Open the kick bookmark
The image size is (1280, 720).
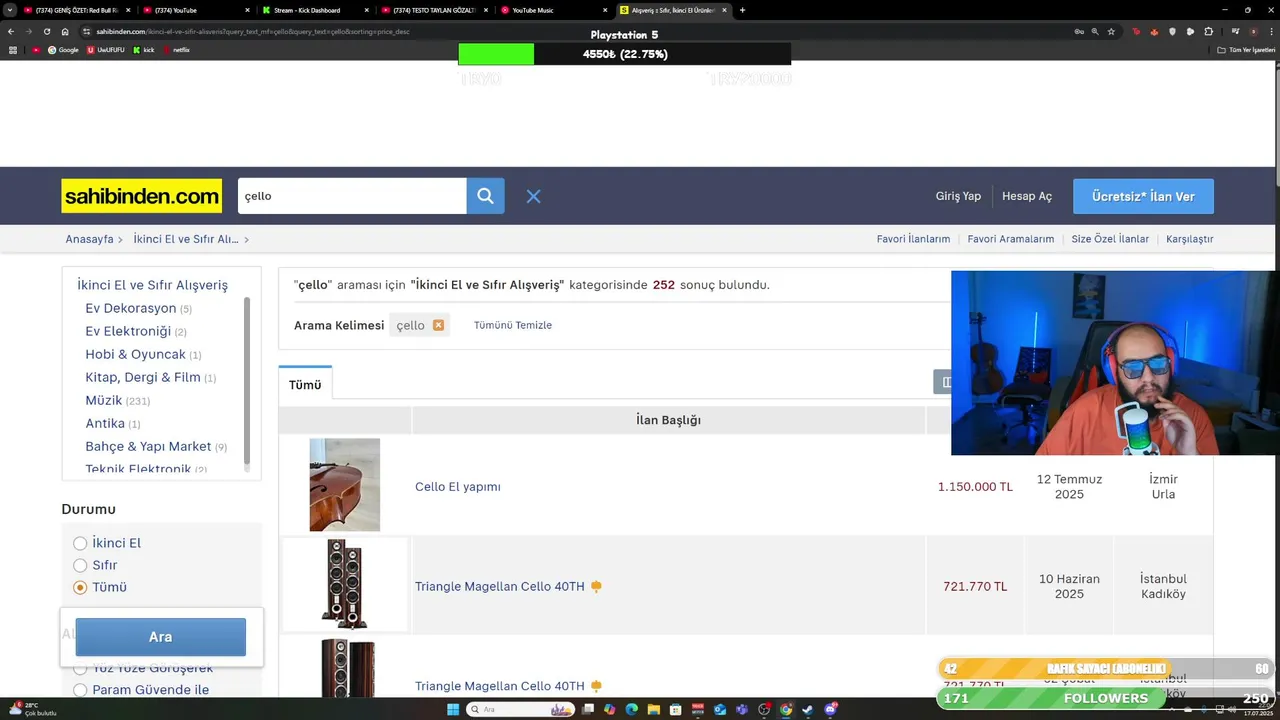(144, 50)
